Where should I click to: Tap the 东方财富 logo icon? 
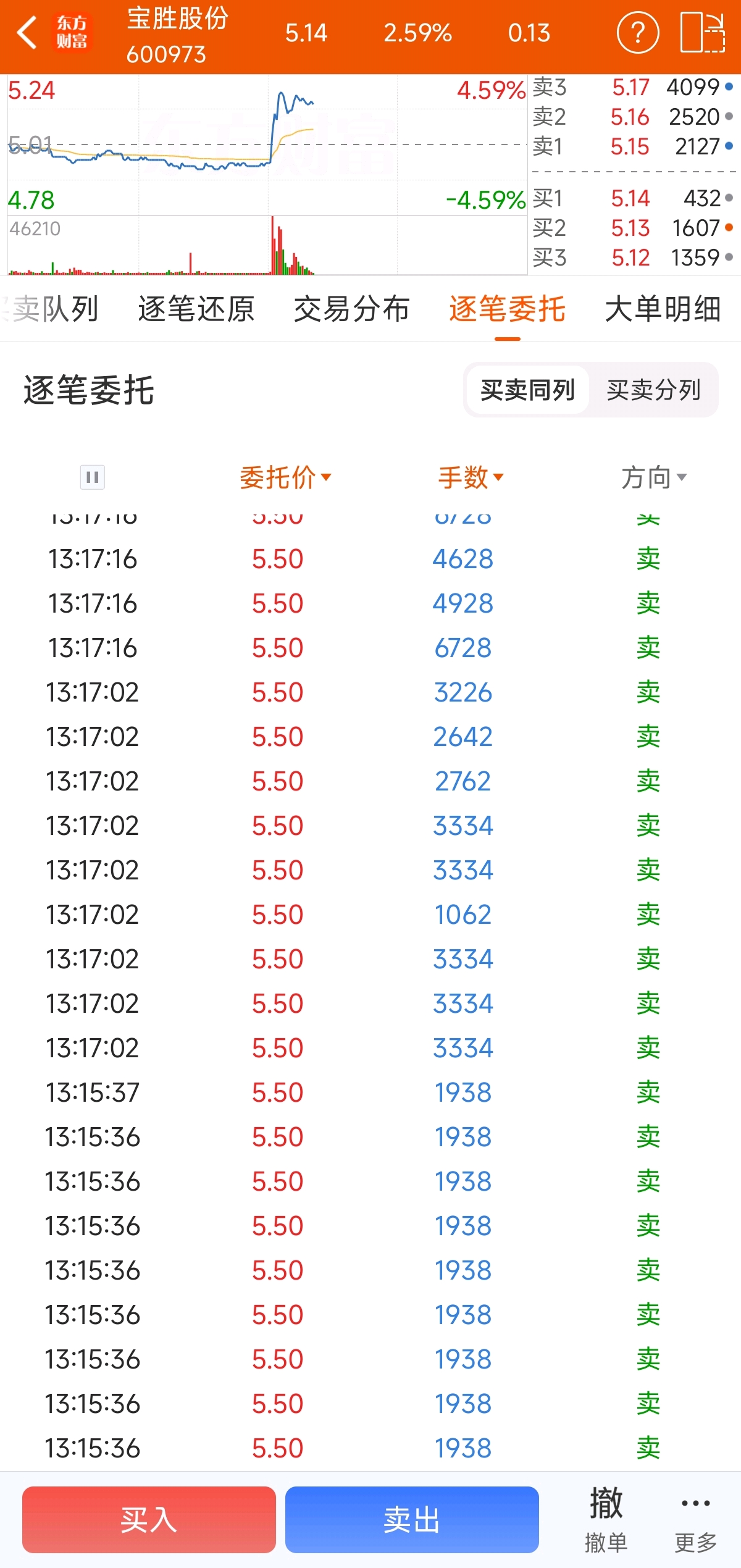click(72, 32)
